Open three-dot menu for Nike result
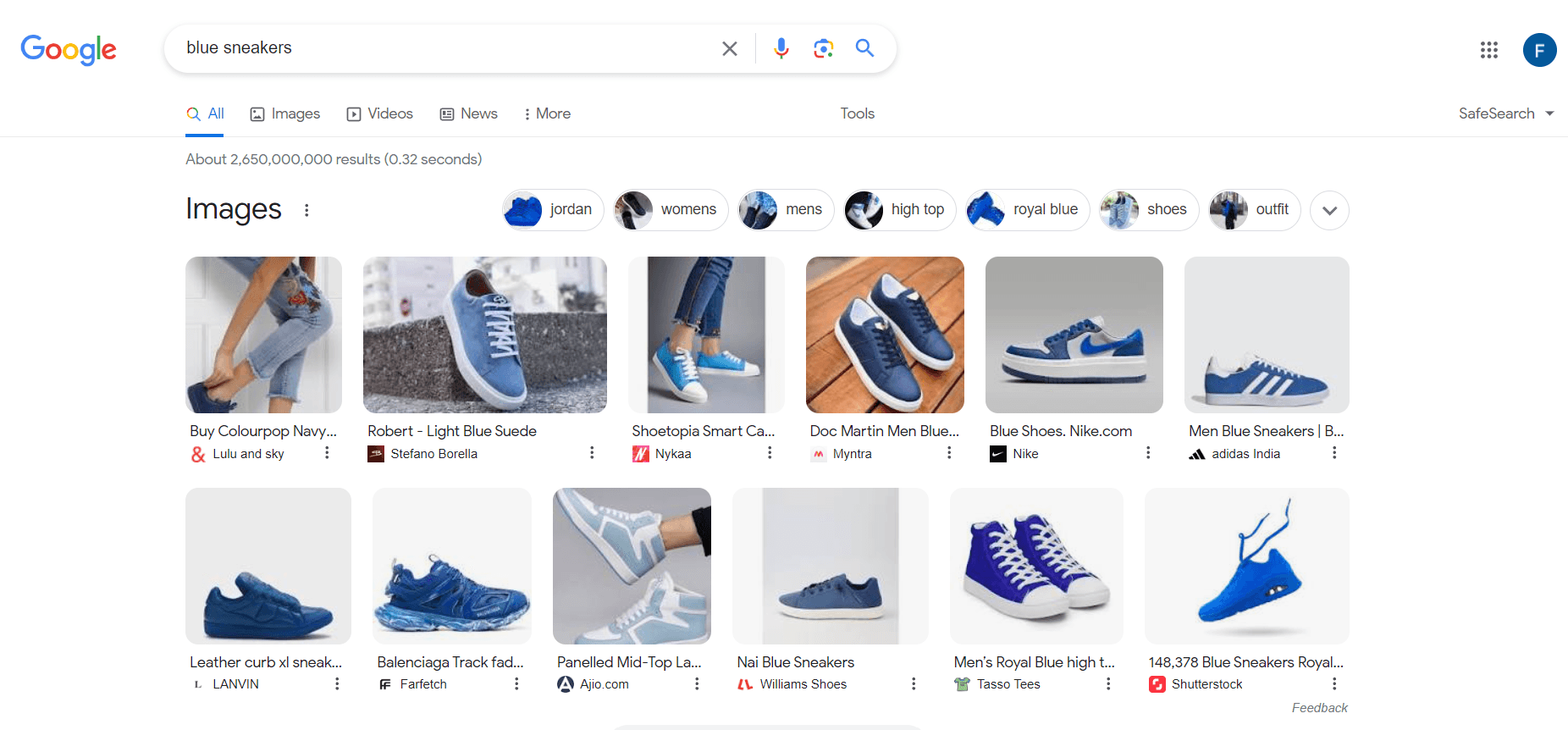Image resolution: width=1568 pixels, height=730 pixels. (x=1147, y=453)
